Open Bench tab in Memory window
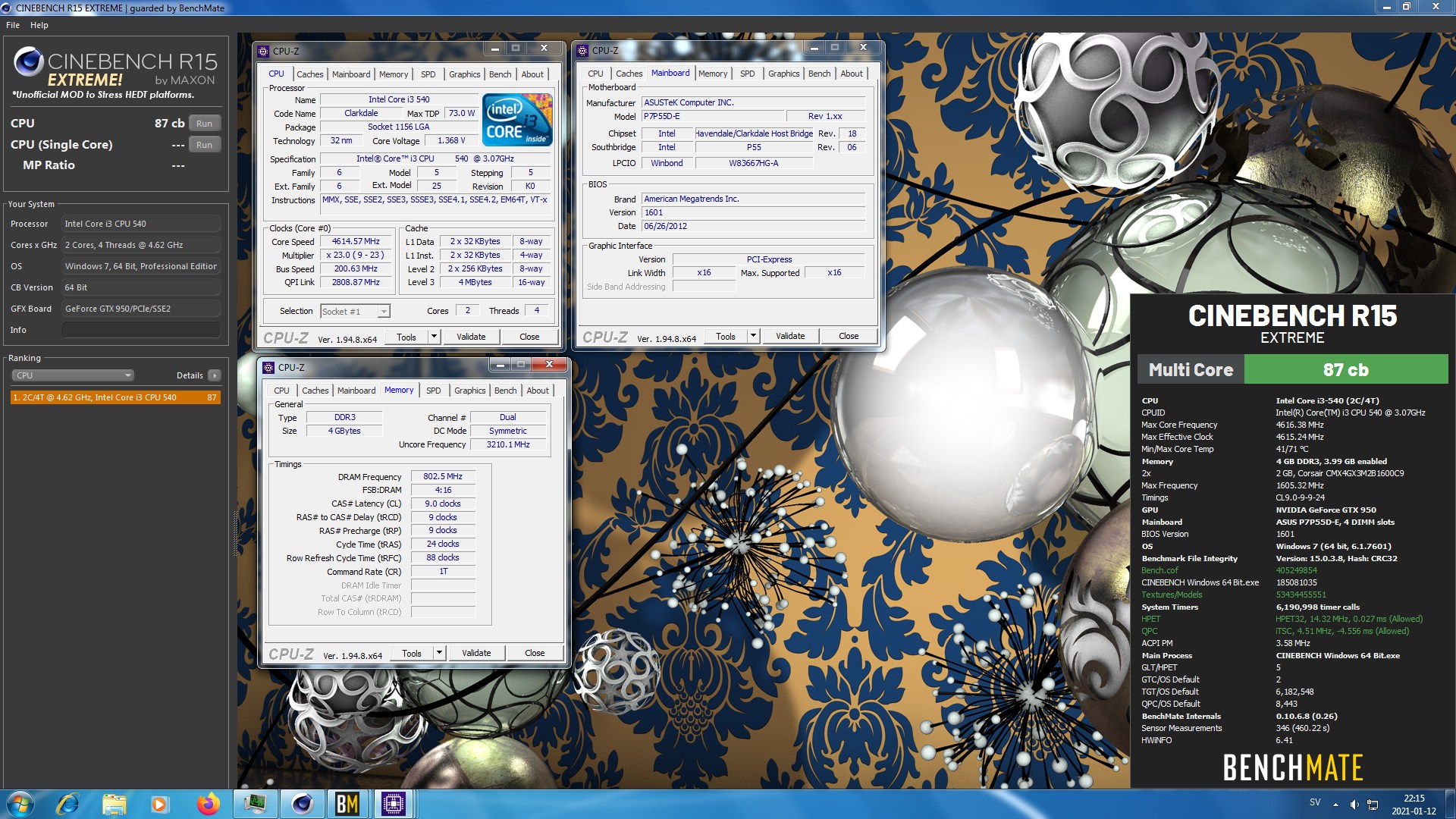This screenshot has height=819, width=1456. click(506, 391)
